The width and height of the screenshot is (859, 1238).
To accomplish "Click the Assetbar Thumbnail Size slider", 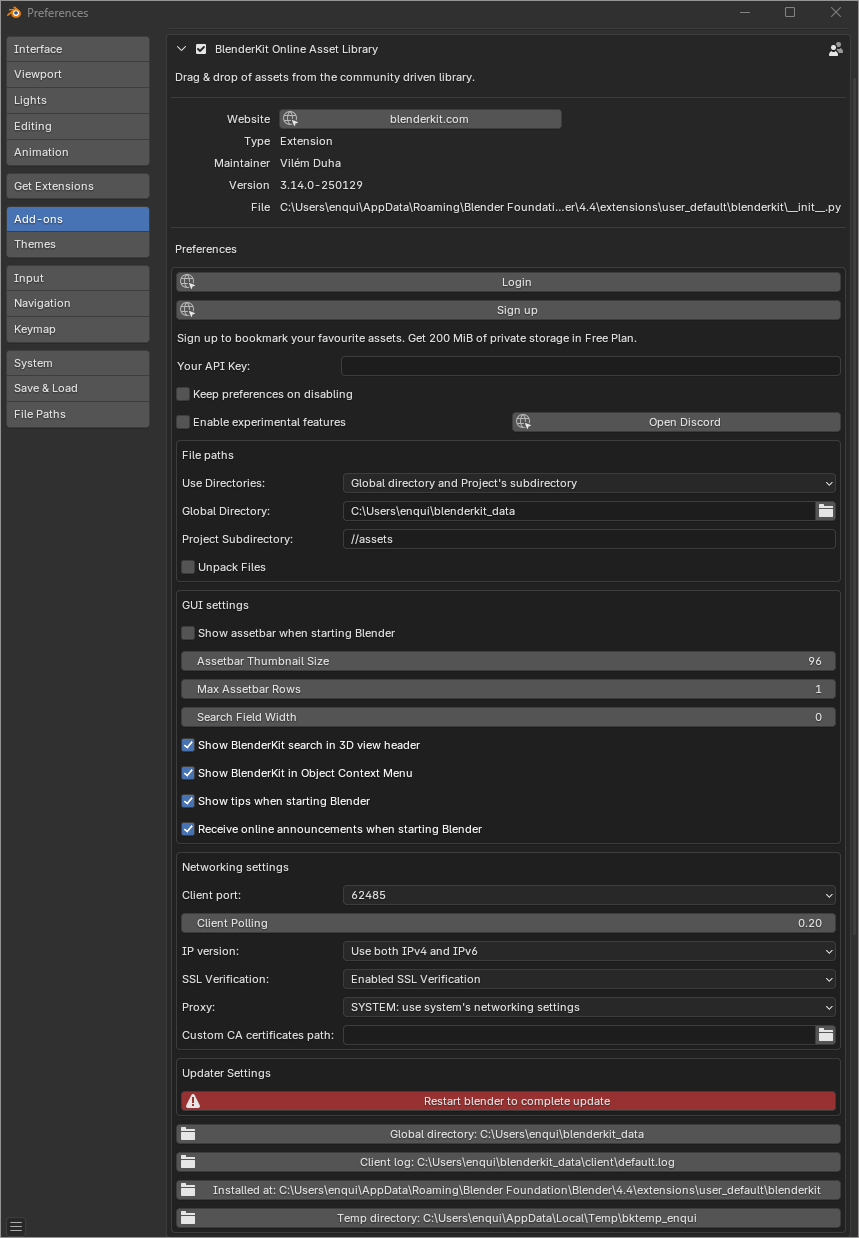I will point(508,661).
